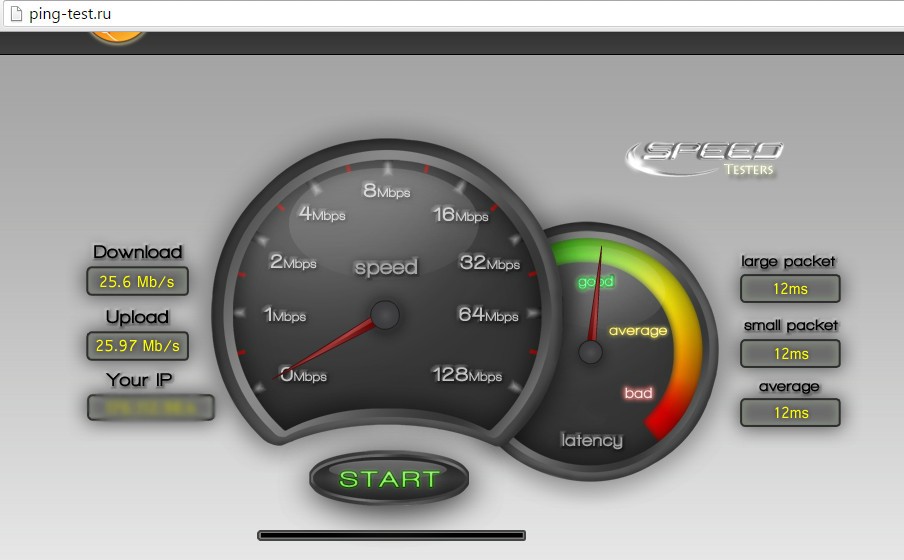Select the Upload 25.97 Mb/s value box

137,346
